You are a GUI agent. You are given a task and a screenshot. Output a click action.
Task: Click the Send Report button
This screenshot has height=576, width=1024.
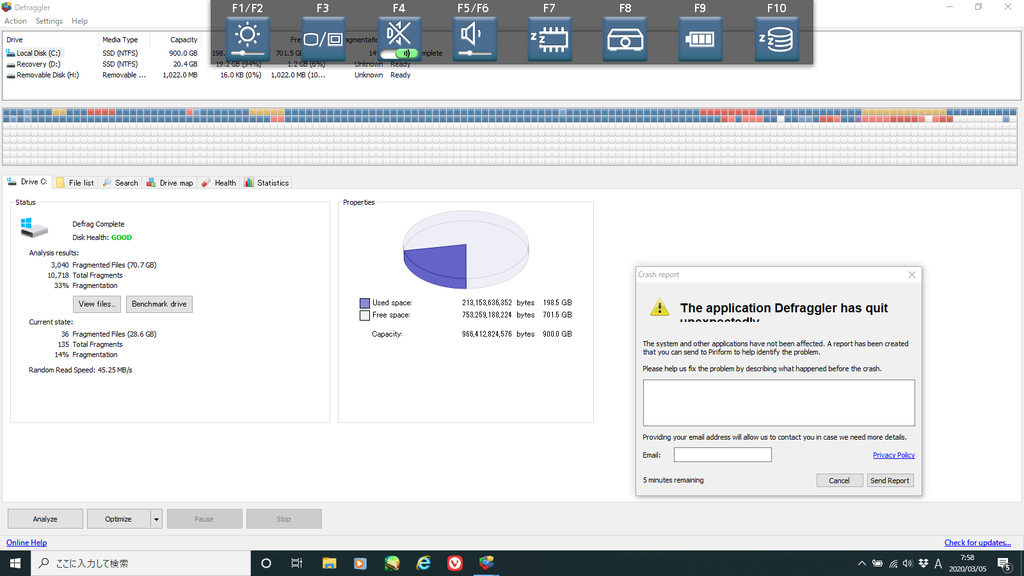[x=889, y=480]
